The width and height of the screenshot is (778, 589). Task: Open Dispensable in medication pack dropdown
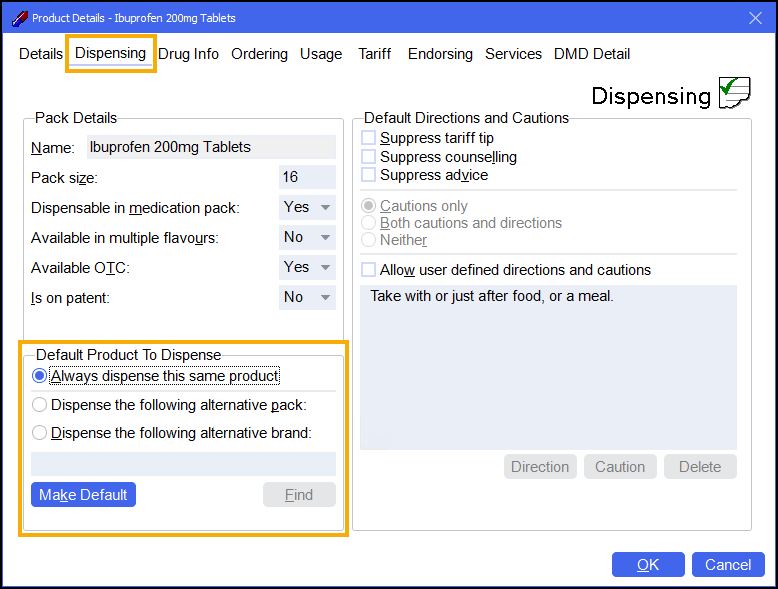coord(307,207)
